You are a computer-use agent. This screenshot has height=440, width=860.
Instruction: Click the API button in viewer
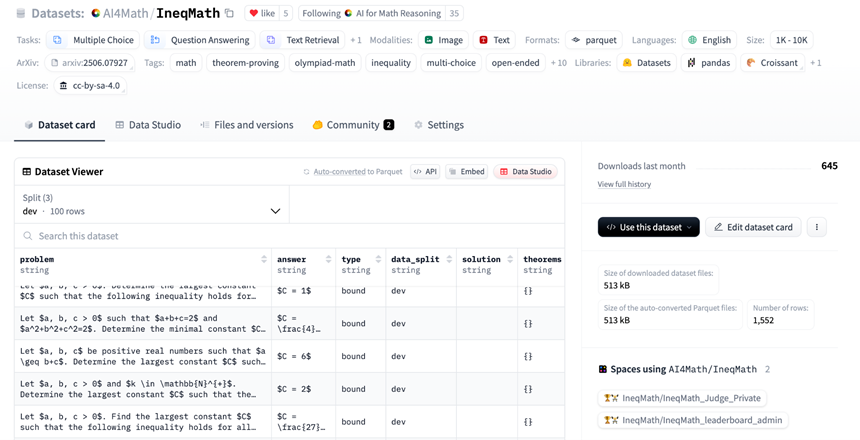tap(425, 172)
